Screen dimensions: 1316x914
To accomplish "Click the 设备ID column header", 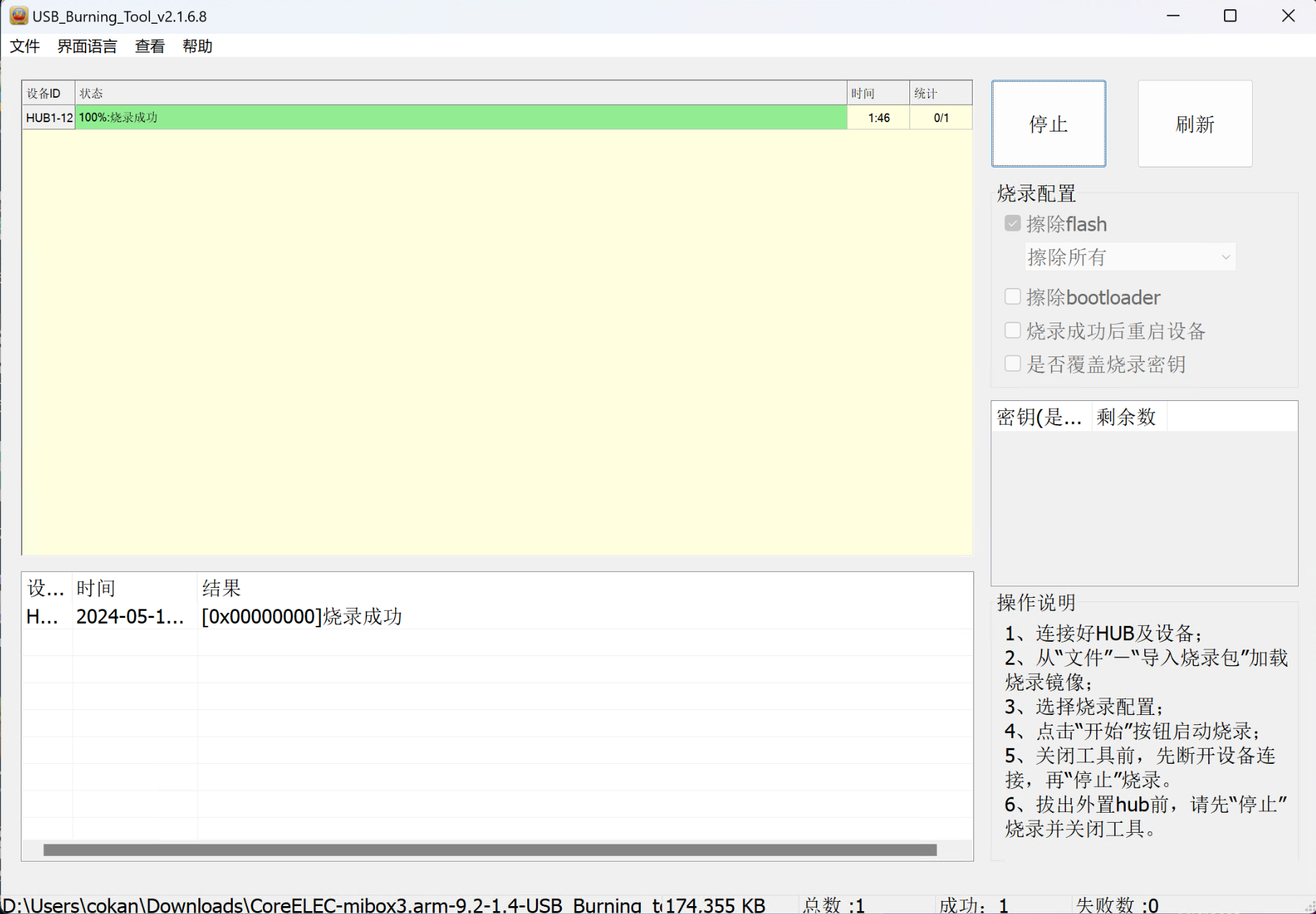I will (48, 93).
